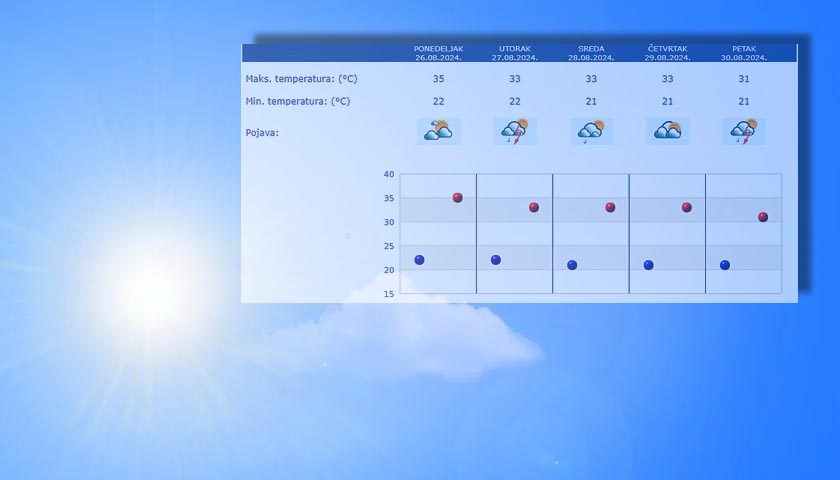Click the red max temperature dot for Petak
Viewport: 840px width, 480px height.
(763, 217)
